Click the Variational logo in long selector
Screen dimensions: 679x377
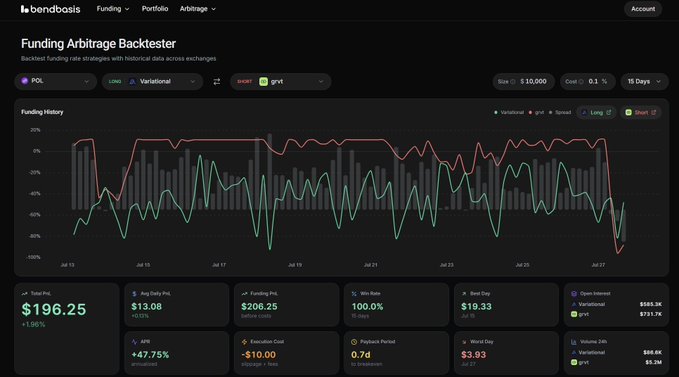(133, 81)
